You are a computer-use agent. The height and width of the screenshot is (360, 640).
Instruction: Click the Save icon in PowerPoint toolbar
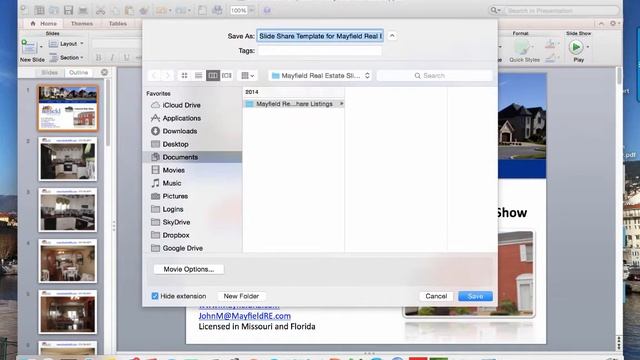click(x=68, y=11)
